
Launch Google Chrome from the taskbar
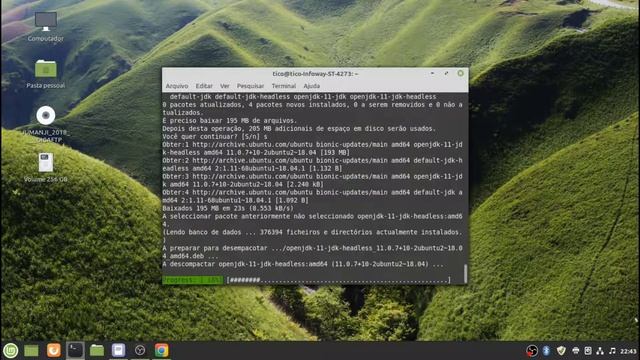[162, 350]
